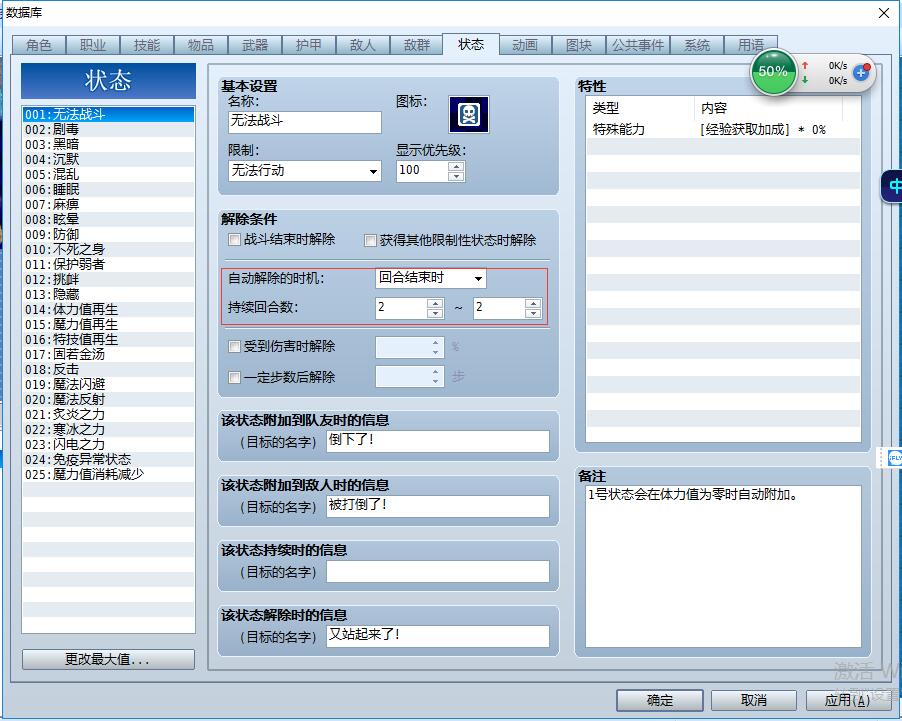
Task: Click the enemy message field 被打倒了!
Action: click(438, 506)
